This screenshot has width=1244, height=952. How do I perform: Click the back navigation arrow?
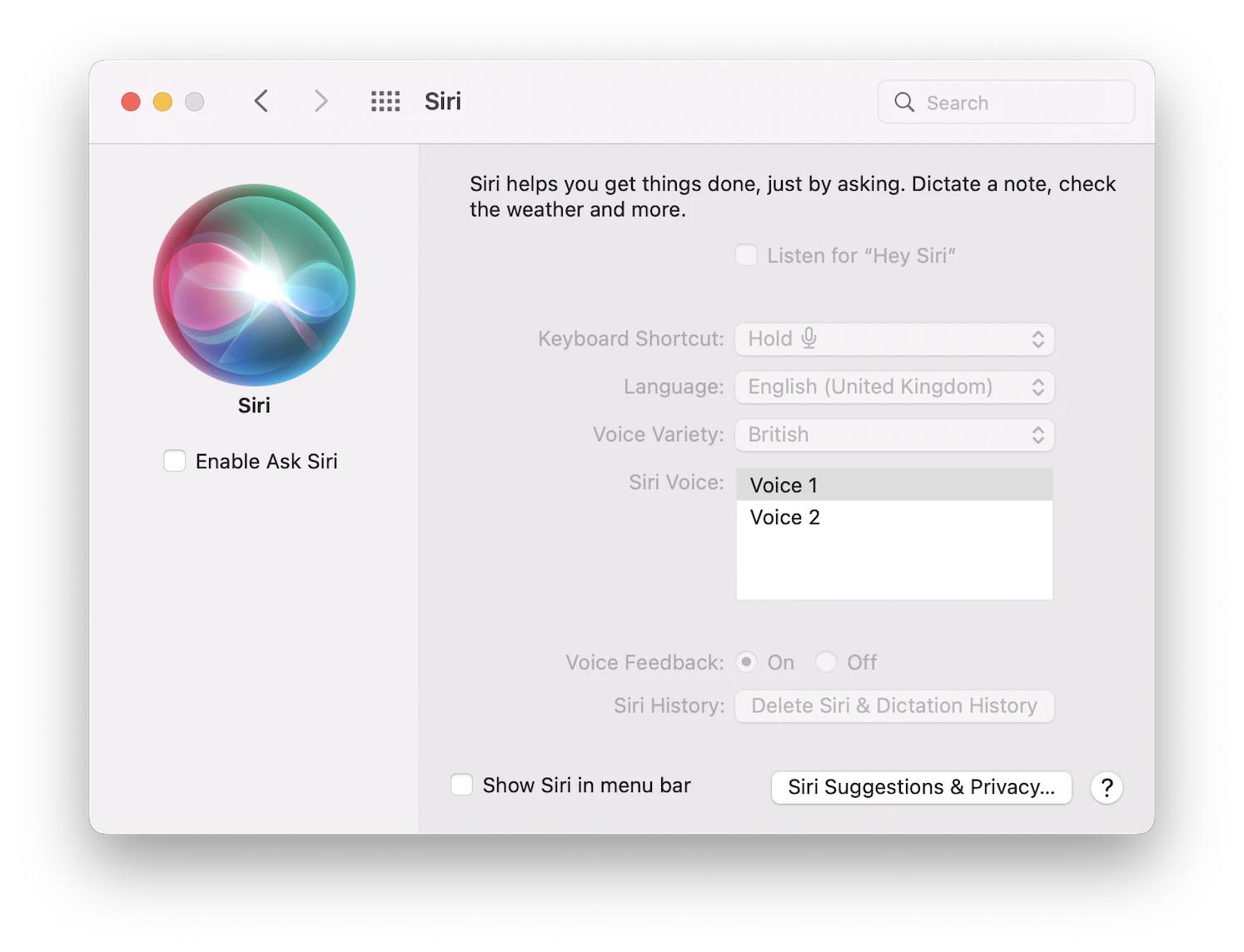[x=261, y=101]
